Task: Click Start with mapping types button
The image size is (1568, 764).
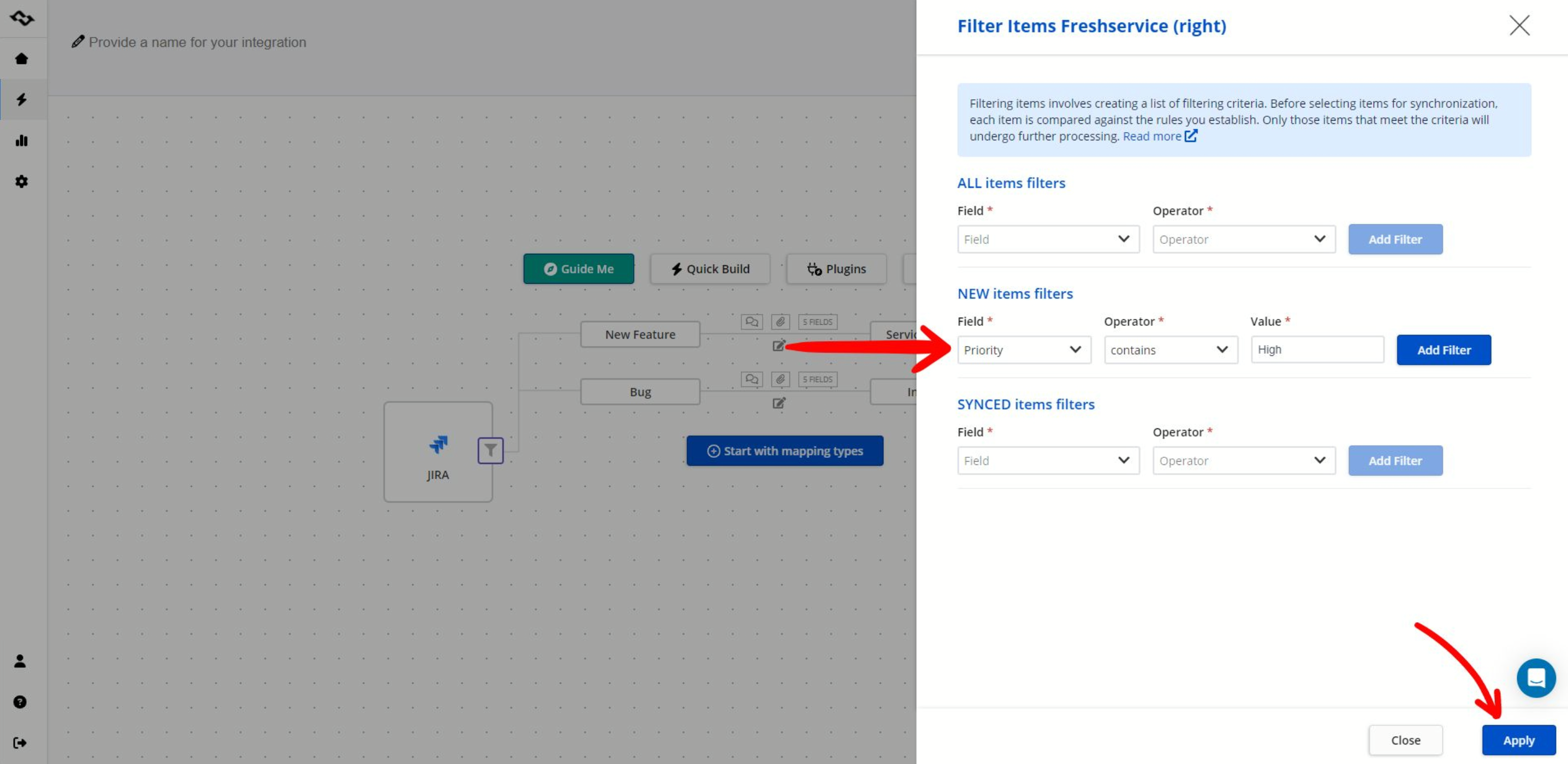Action: [785, 451]
